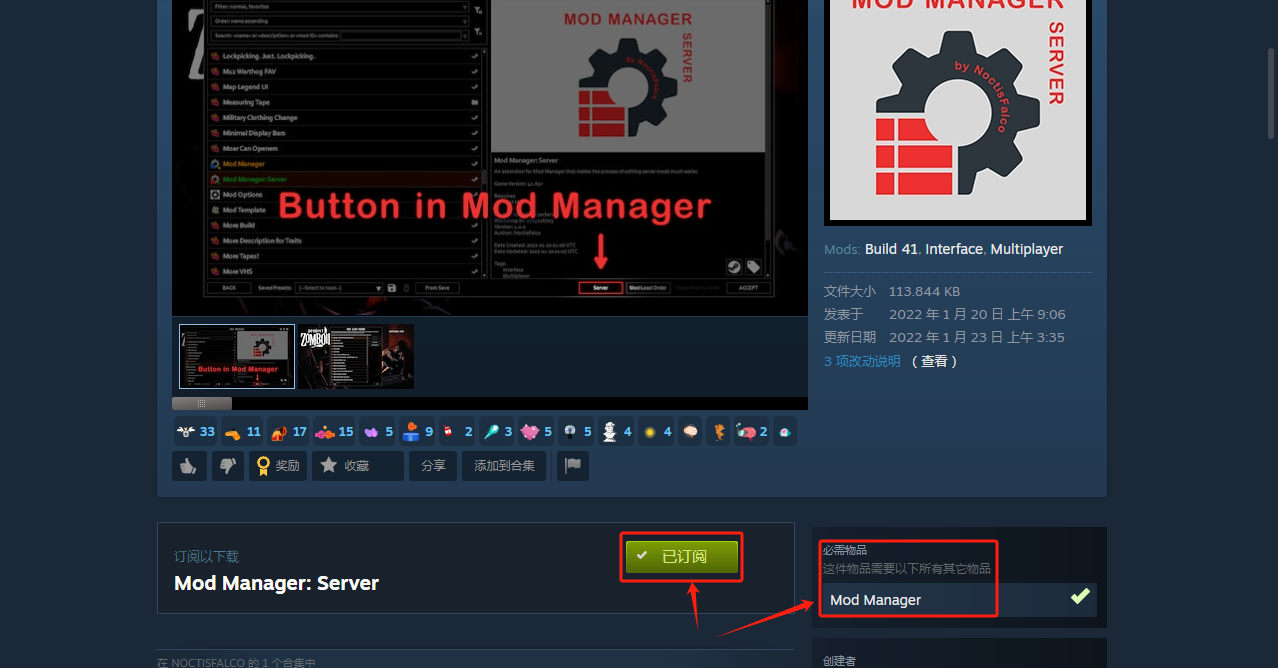Open the required item Mod Manager
This screenshot has height=668, width=1278.
coord(959,600)
